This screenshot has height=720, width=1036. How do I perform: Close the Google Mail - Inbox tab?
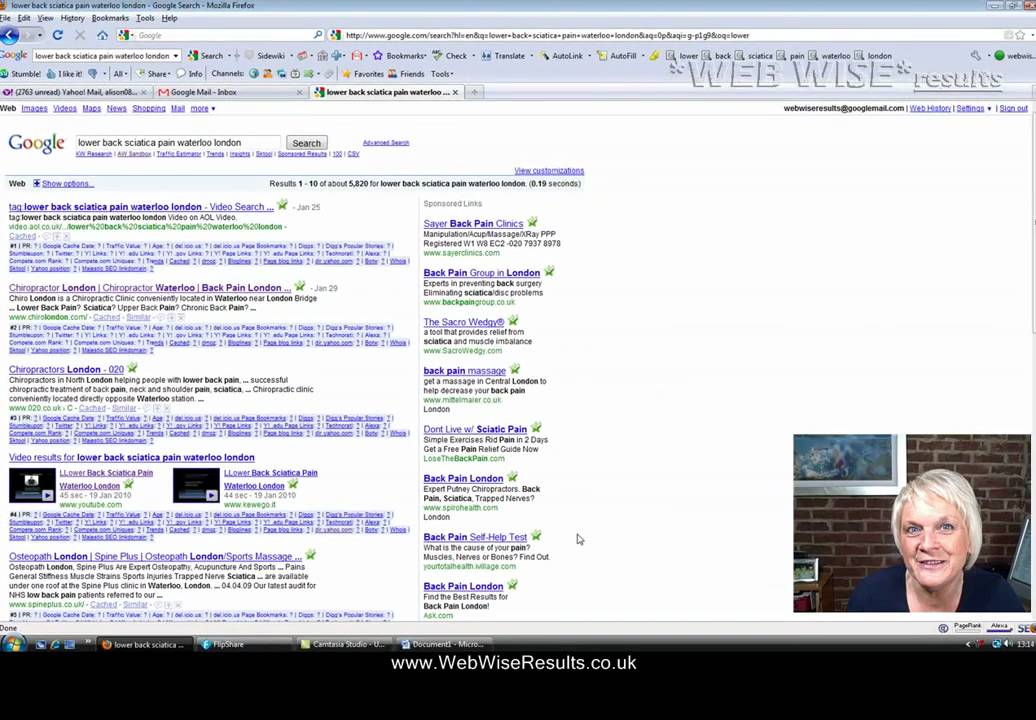300,92
